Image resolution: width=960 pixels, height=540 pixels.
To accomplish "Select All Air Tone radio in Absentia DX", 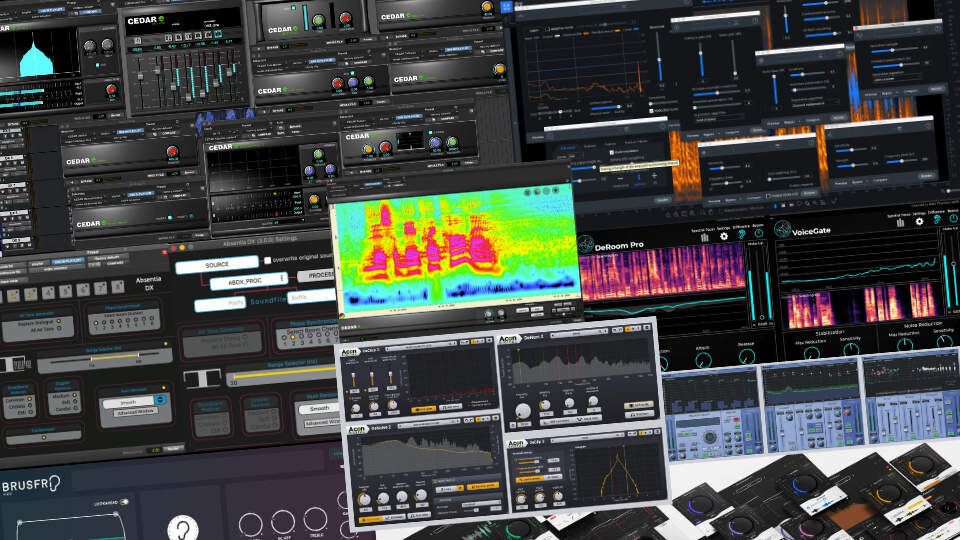I will click(59, 329).
